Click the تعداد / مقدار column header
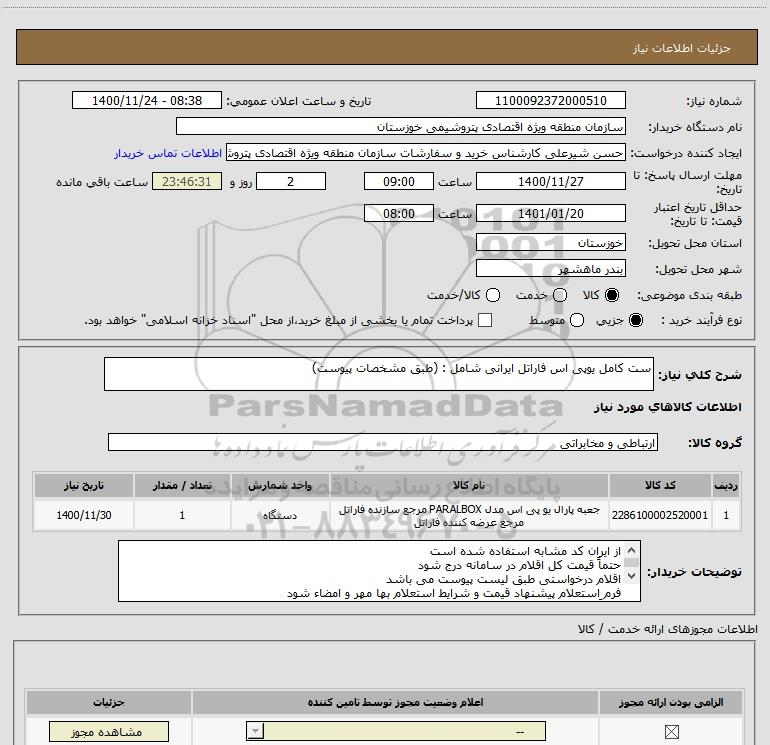Viewport: 770px width, 745px height. pyautogui.click(x=182, y=485)
